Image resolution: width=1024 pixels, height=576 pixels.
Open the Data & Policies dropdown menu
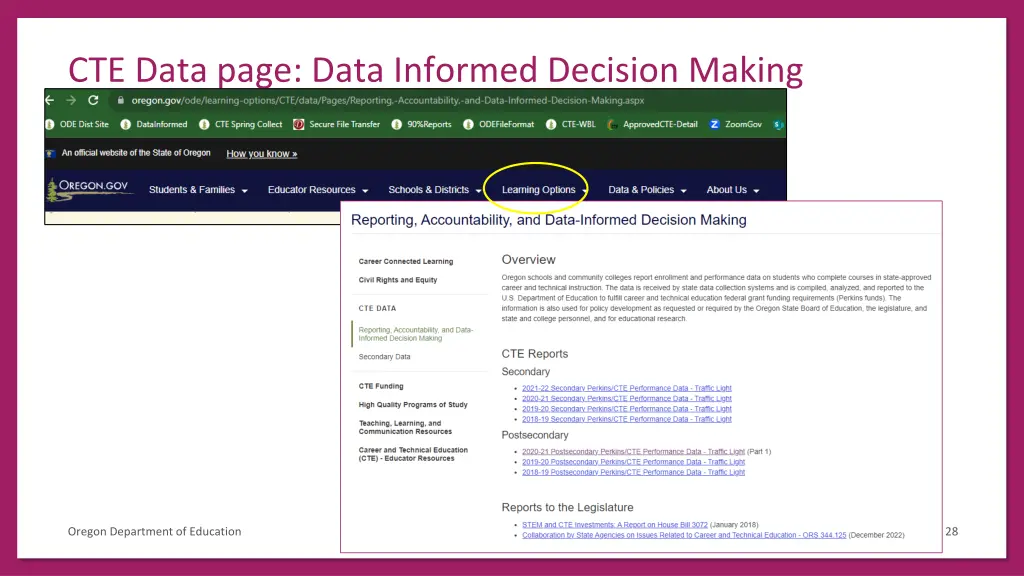point(647,190)
